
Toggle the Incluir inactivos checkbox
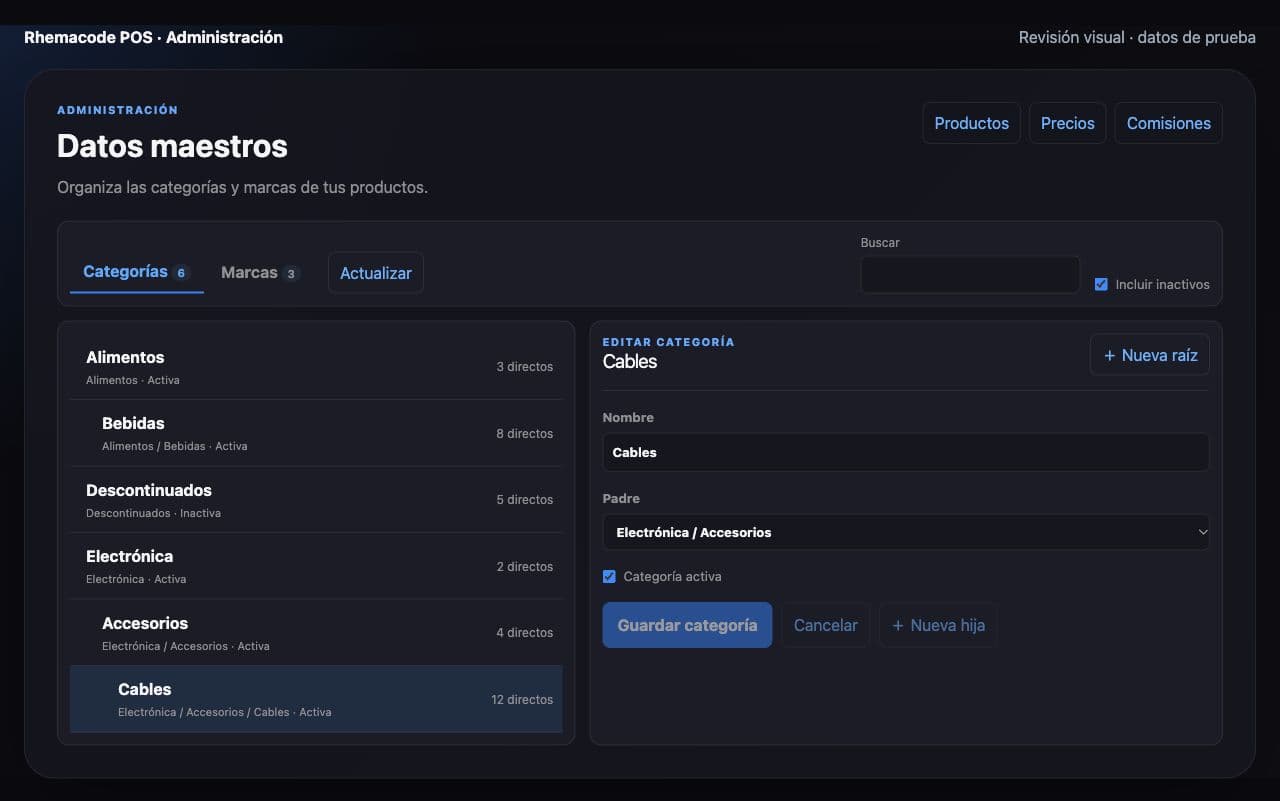(x=1101, y=284)
